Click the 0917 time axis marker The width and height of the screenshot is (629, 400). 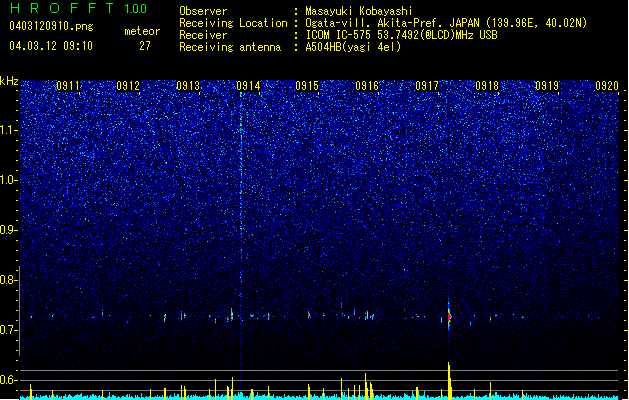(x=427, y=86)
